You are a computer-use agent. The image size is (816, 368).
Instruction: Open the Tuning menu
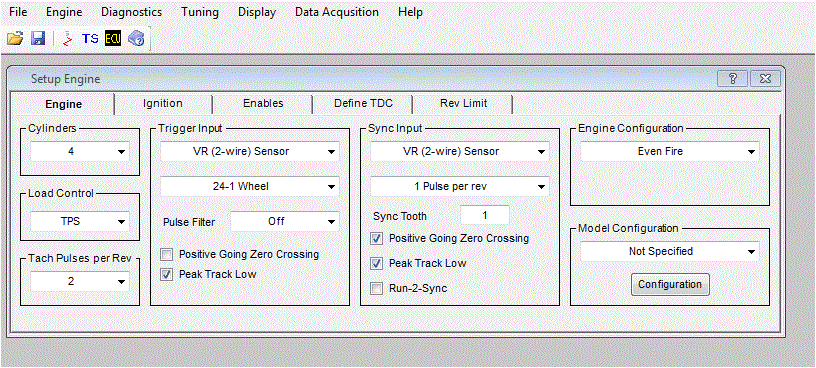click(200, 12)
